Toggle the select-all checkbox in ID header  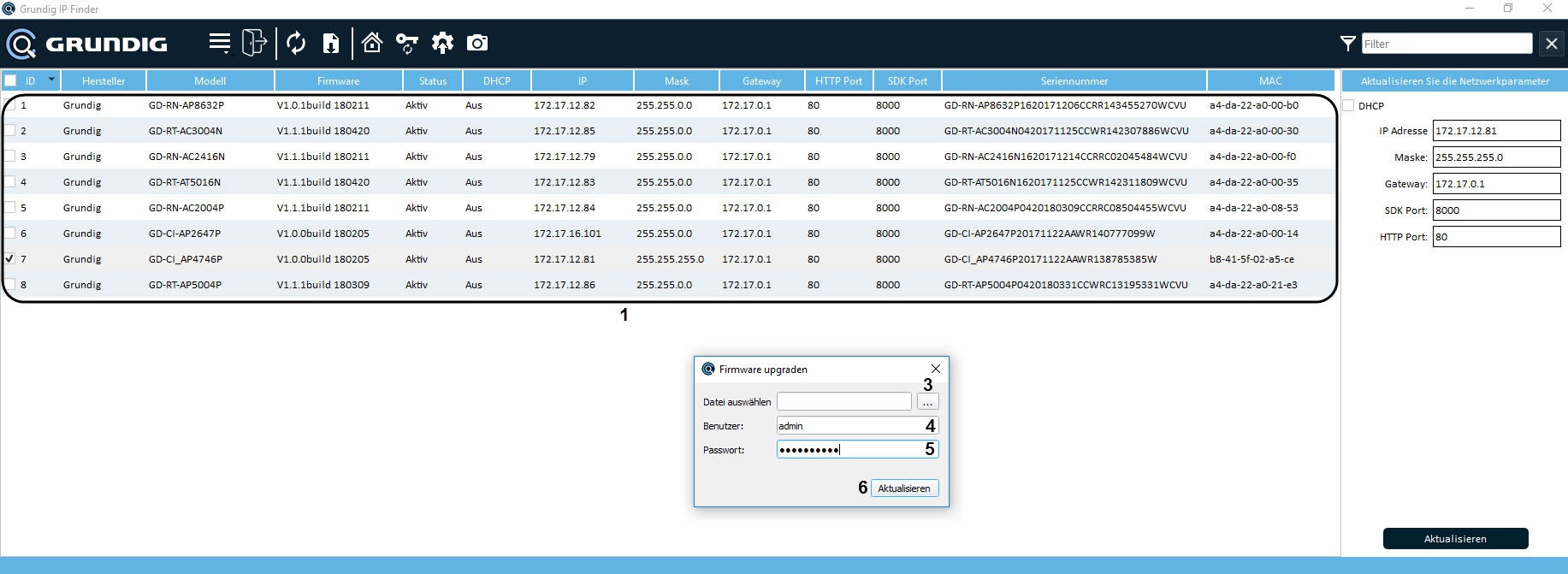pos(10,80)
